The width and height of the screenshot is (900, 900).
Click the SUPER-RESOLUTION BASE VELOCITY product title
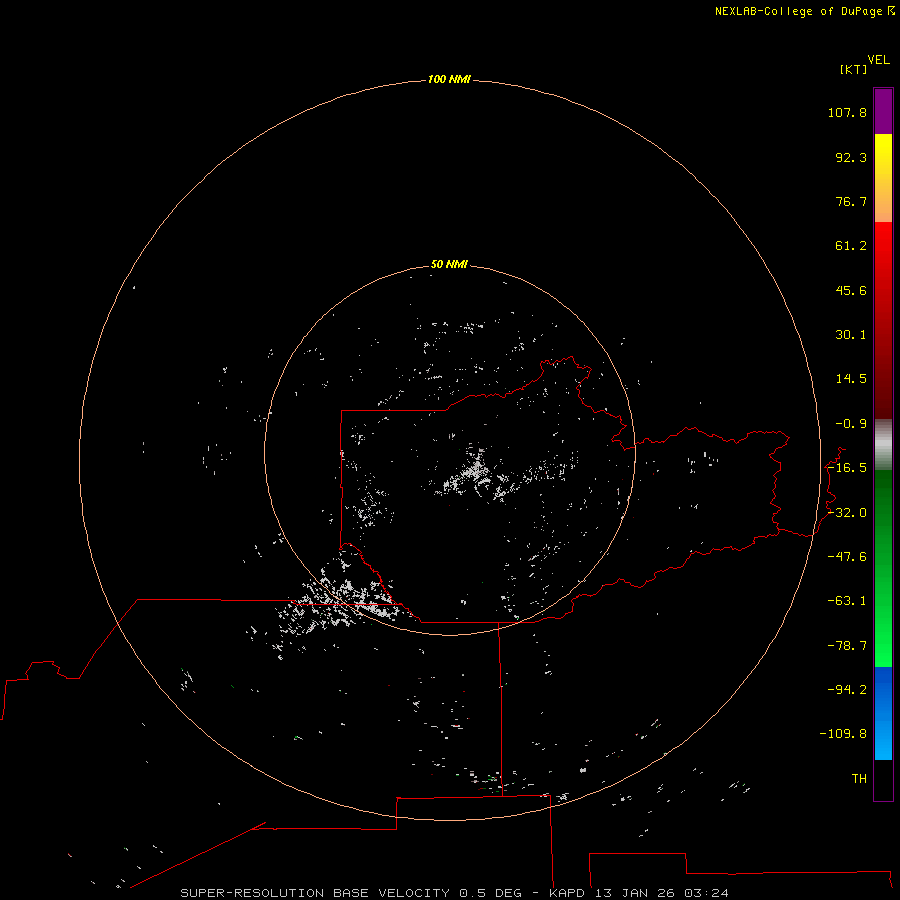315,893
